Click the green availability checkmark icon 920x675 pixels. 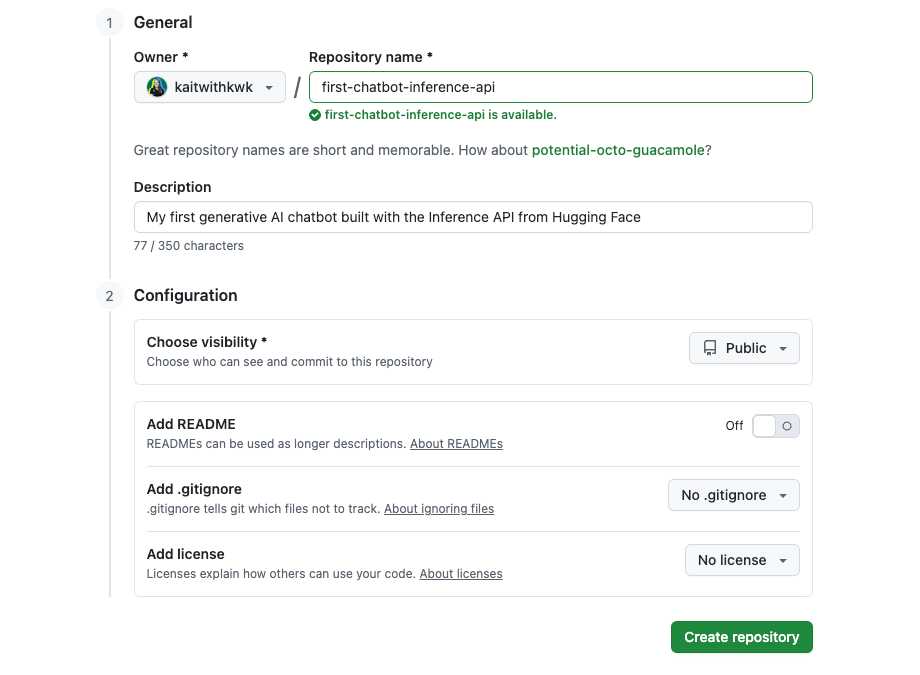pos(315,115)
